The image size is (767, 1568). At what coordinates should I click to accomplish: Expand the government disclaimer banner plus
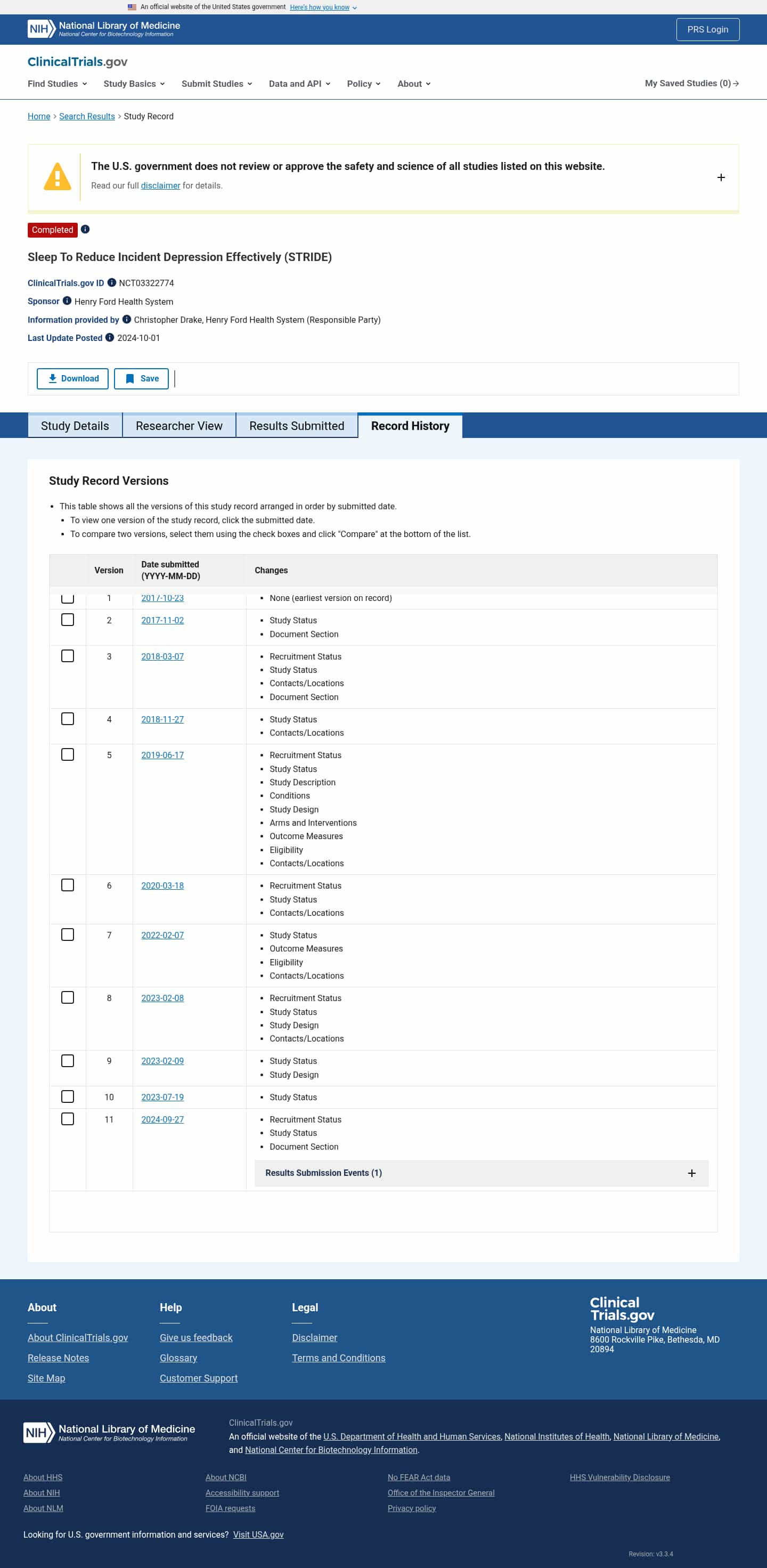pyautogui.click(x=721, y=177)
